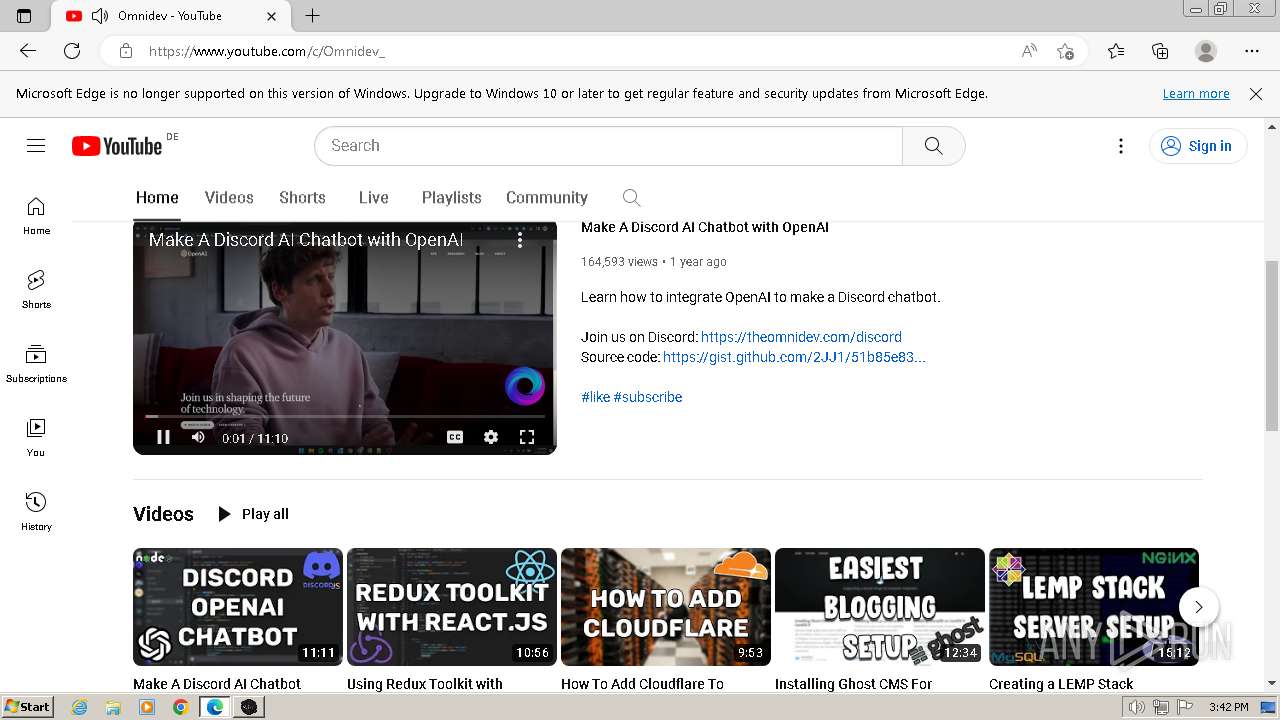Open a new browser tab

coord(312,16)
